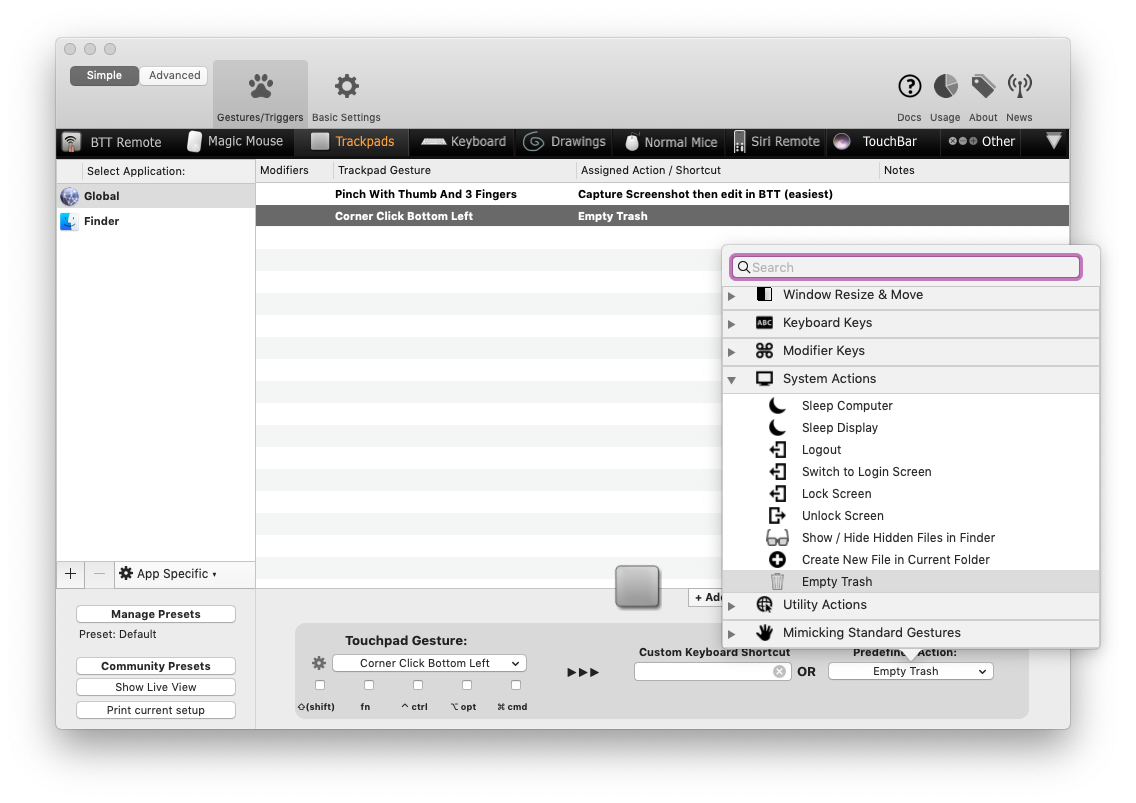Click the System Actions monitor icon
Screen dimensions: 1136x803
click(764, 378)
